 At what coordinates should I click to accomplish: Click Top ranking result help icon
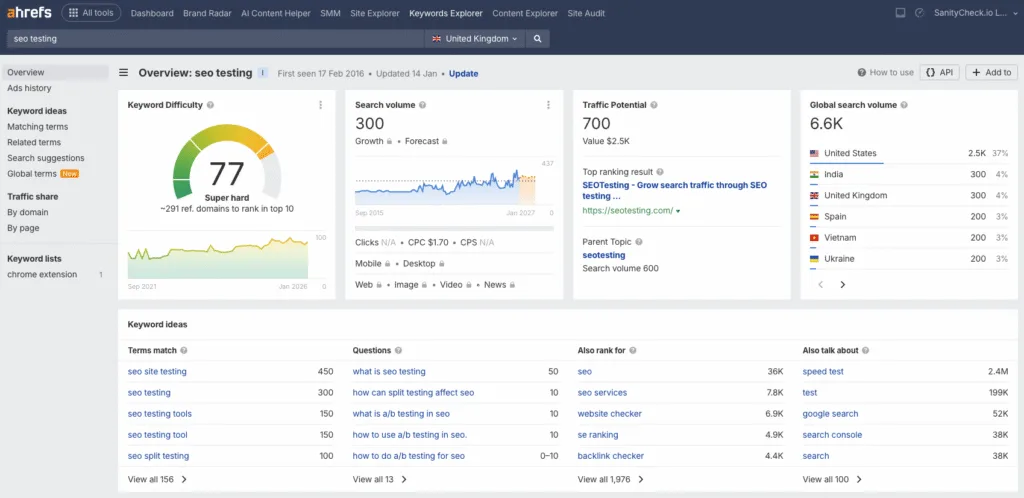pyautogui.click(x=660, y=172)
